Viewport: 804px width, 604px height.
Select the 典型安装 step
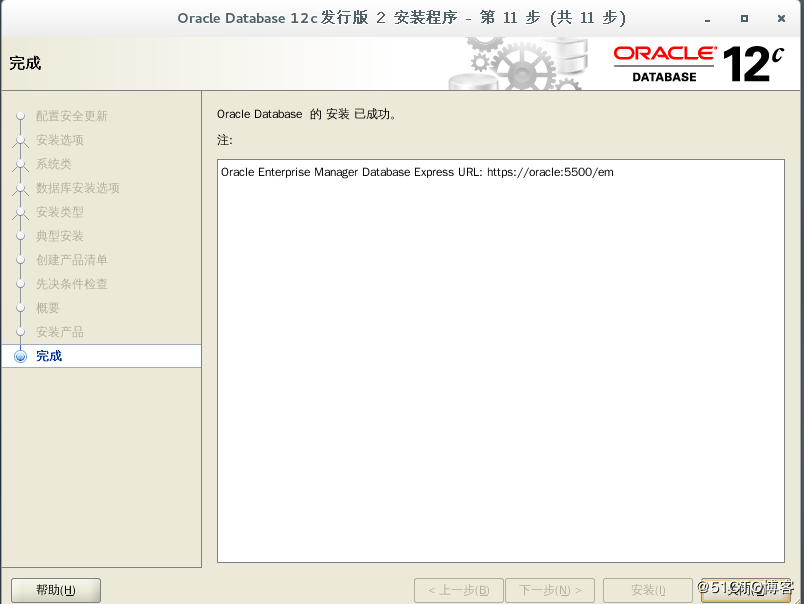(59, 236)
